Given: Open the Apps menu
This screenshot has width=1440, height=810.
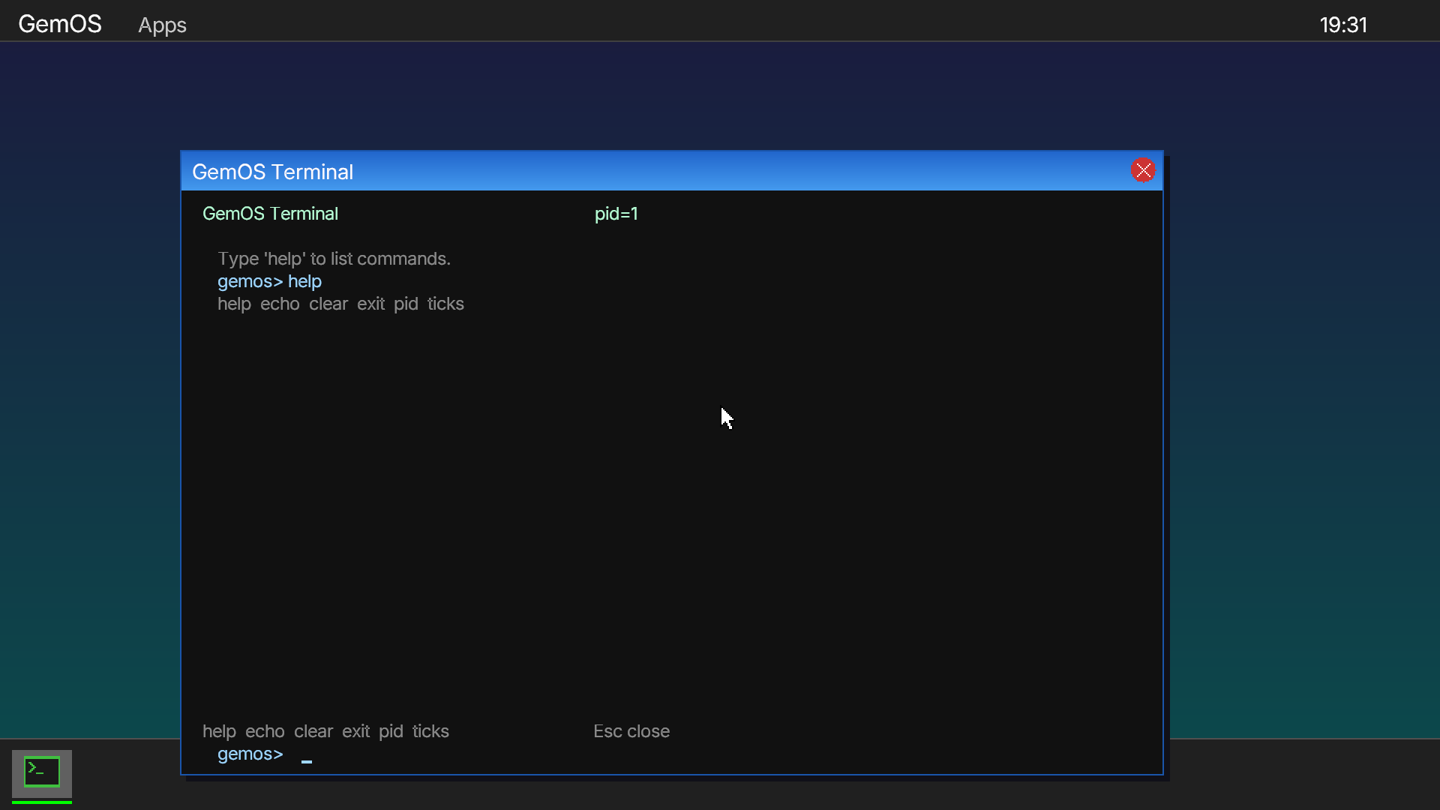Looking at the screenshot, I should pos(162,25).
